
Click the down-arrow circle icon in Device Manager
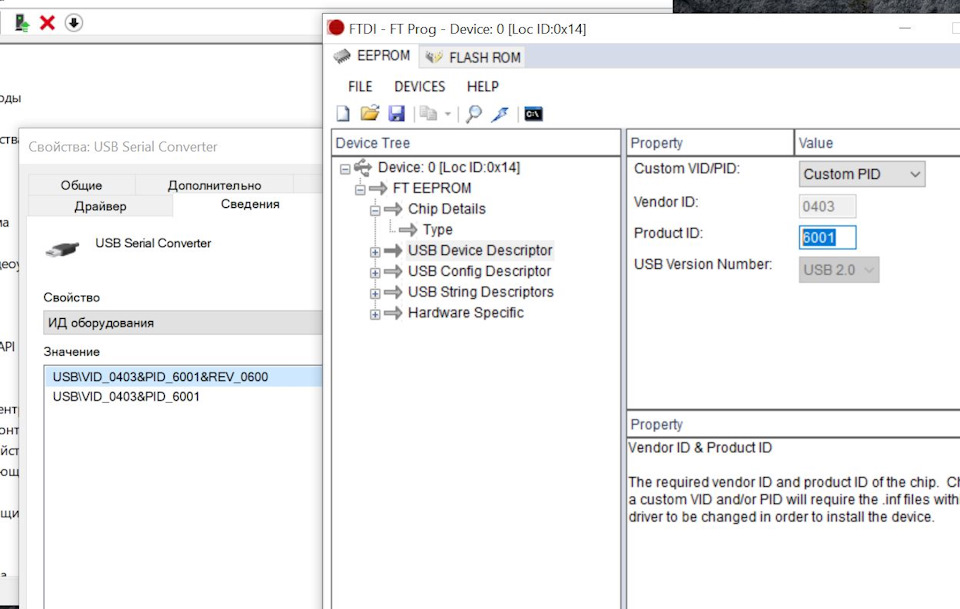coord(73,23)
